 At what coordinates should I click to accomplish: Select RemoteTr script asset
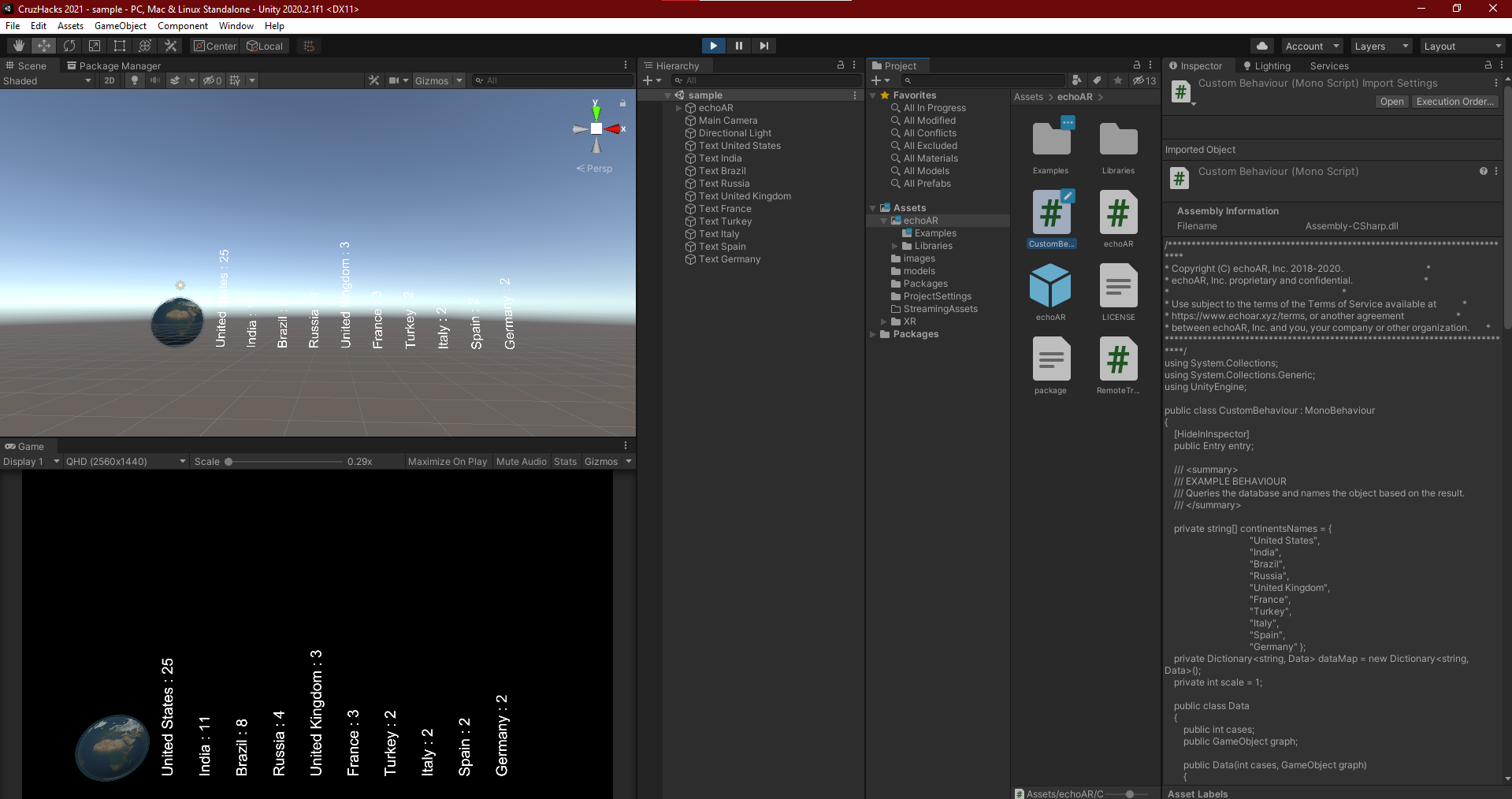(1118, 366)
